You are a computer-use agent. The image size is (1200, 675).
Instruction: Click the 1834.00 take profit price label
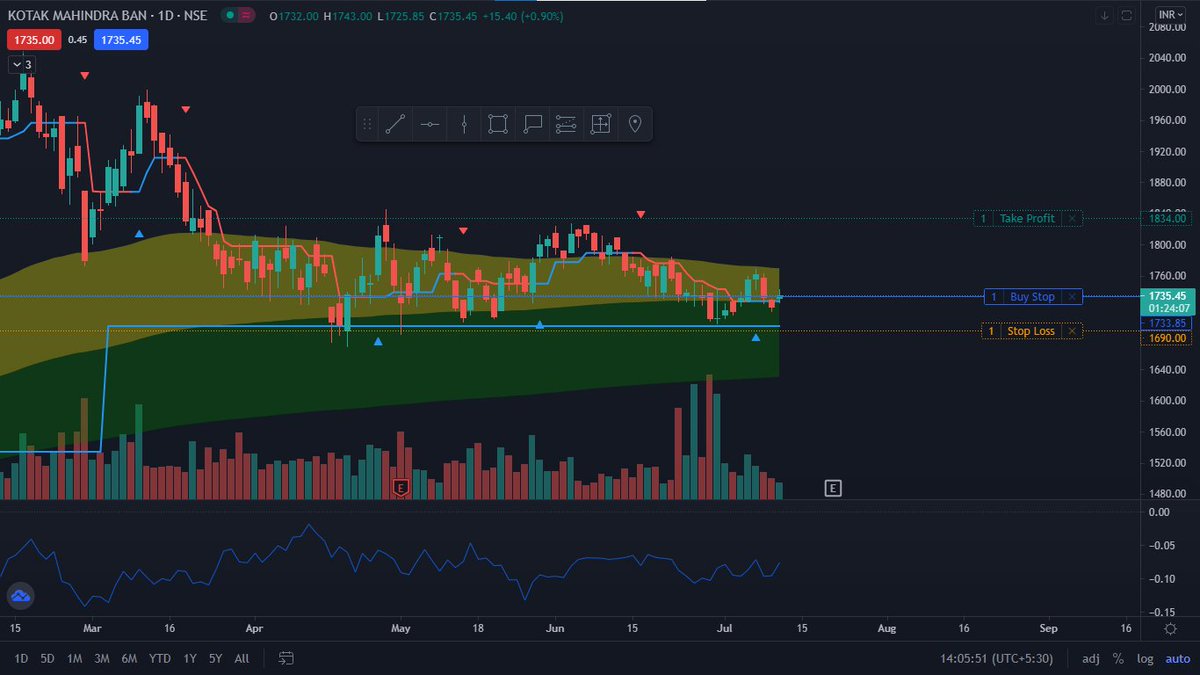click(x=1167, y=218)
